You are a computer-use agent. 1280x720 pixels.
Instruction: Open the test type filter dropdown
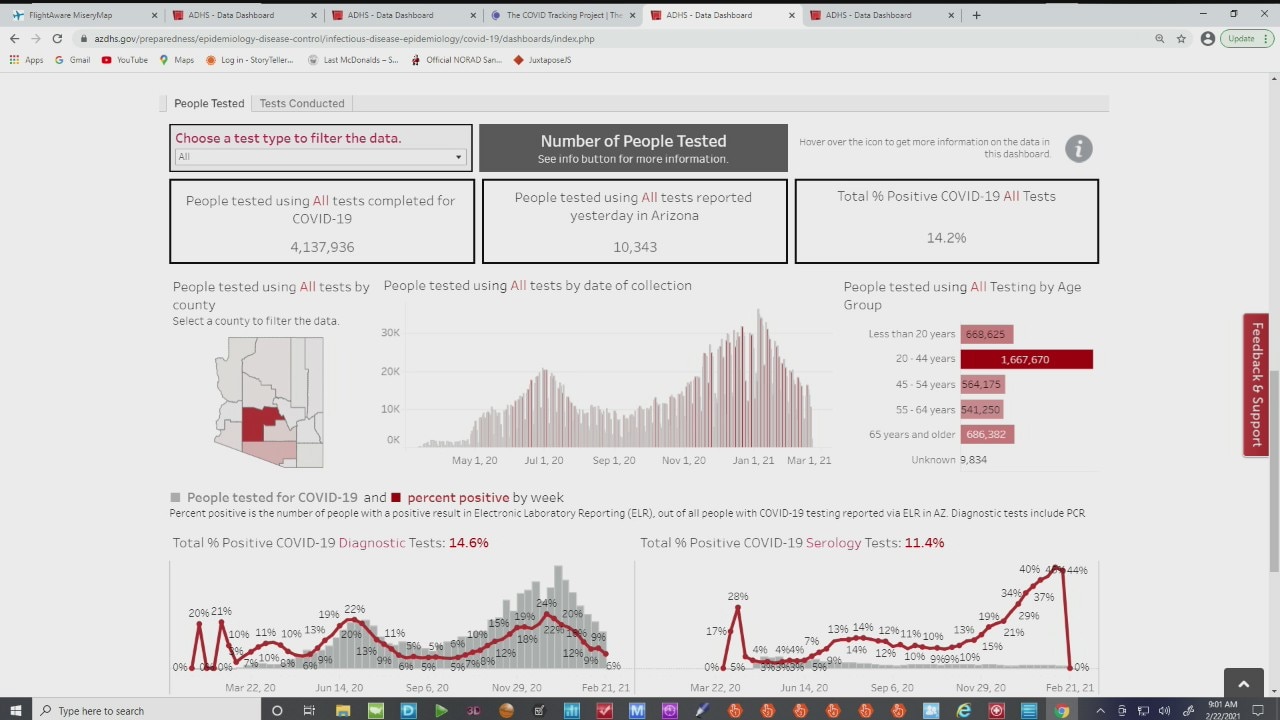coord(320,157)
